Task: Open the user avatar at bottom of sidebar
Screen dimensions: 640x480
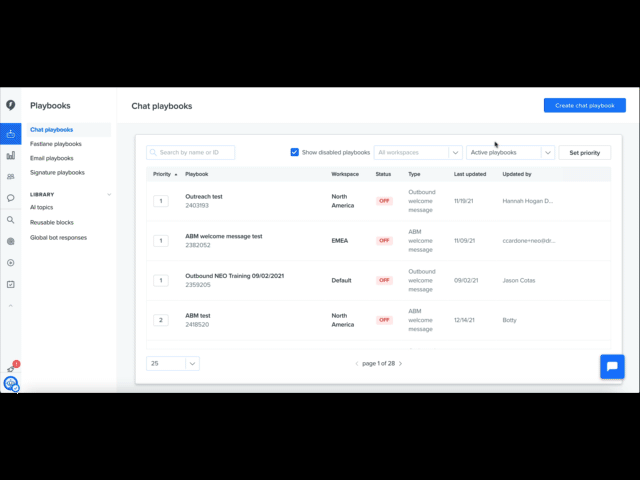Action: (11, 384)
